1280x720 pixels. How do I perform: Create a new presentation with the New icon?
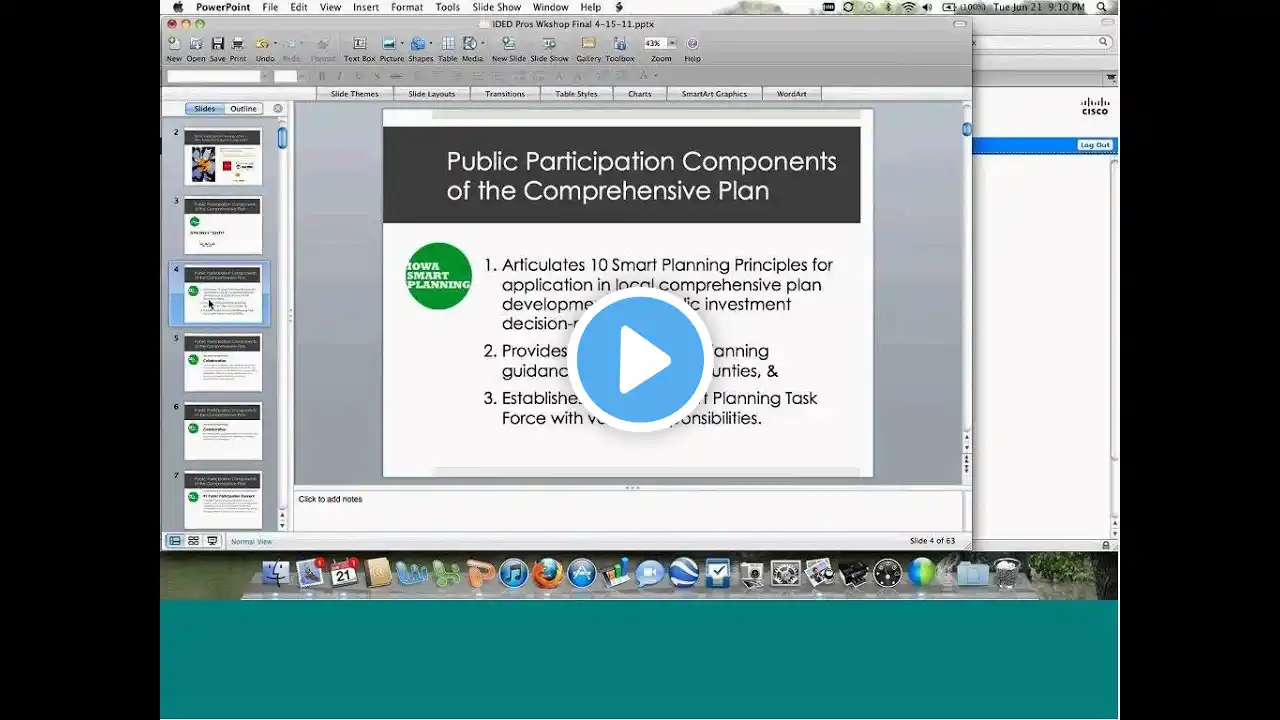point(174,44)
